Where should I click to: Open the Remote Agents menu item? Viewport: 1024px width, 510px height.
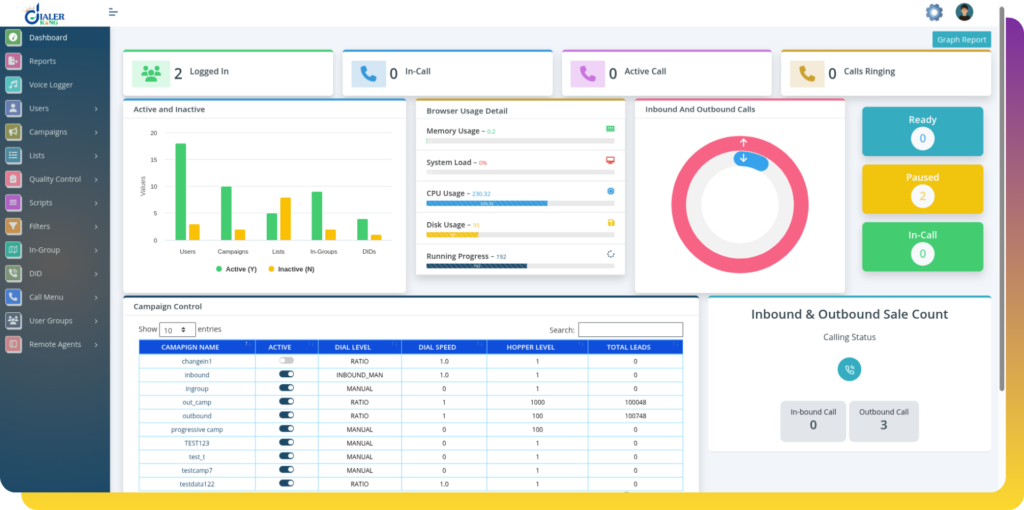click(x=55, y=344)
